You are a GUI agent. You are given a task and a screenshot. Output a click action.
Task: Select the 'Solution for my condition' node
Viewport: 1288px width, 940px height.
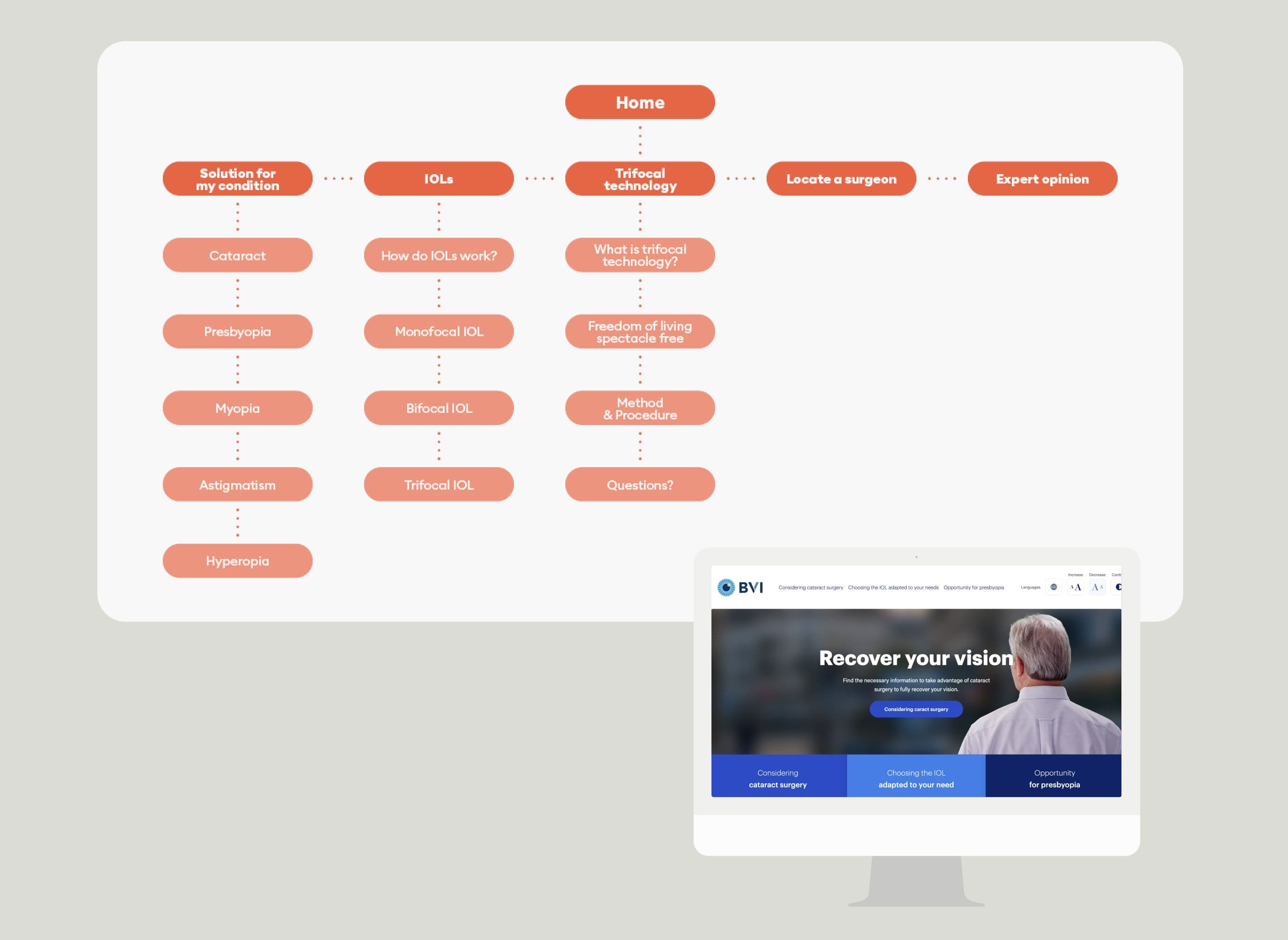coord(237,179)
